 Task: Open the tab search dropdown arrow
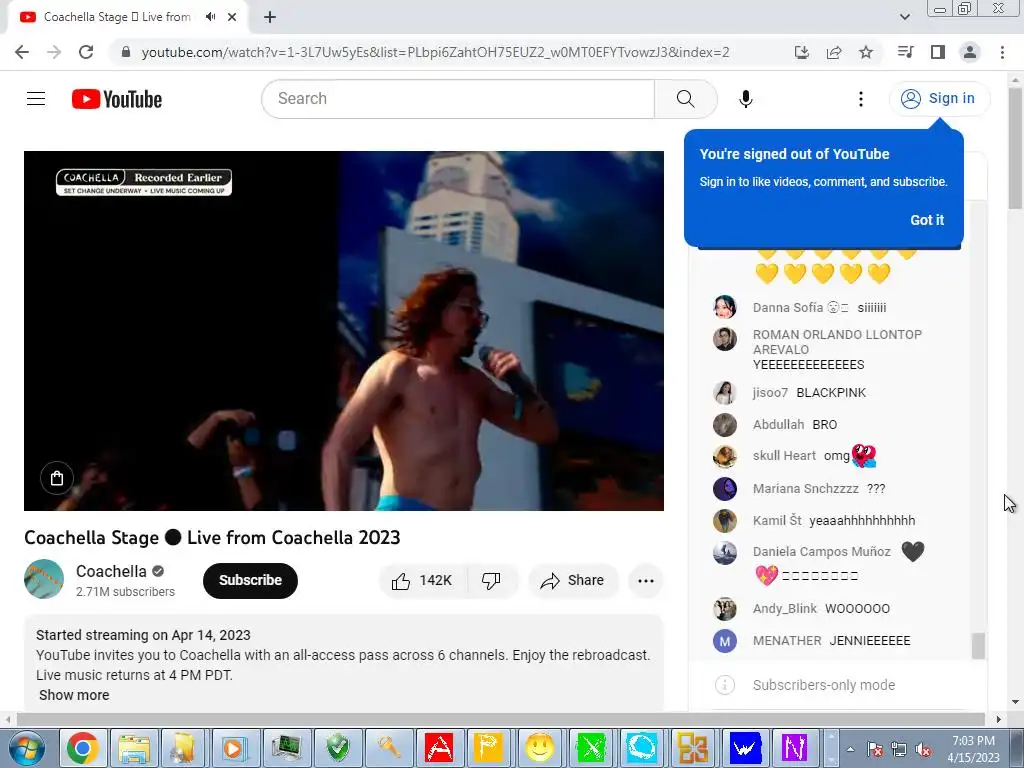click(x=904, y=17)
